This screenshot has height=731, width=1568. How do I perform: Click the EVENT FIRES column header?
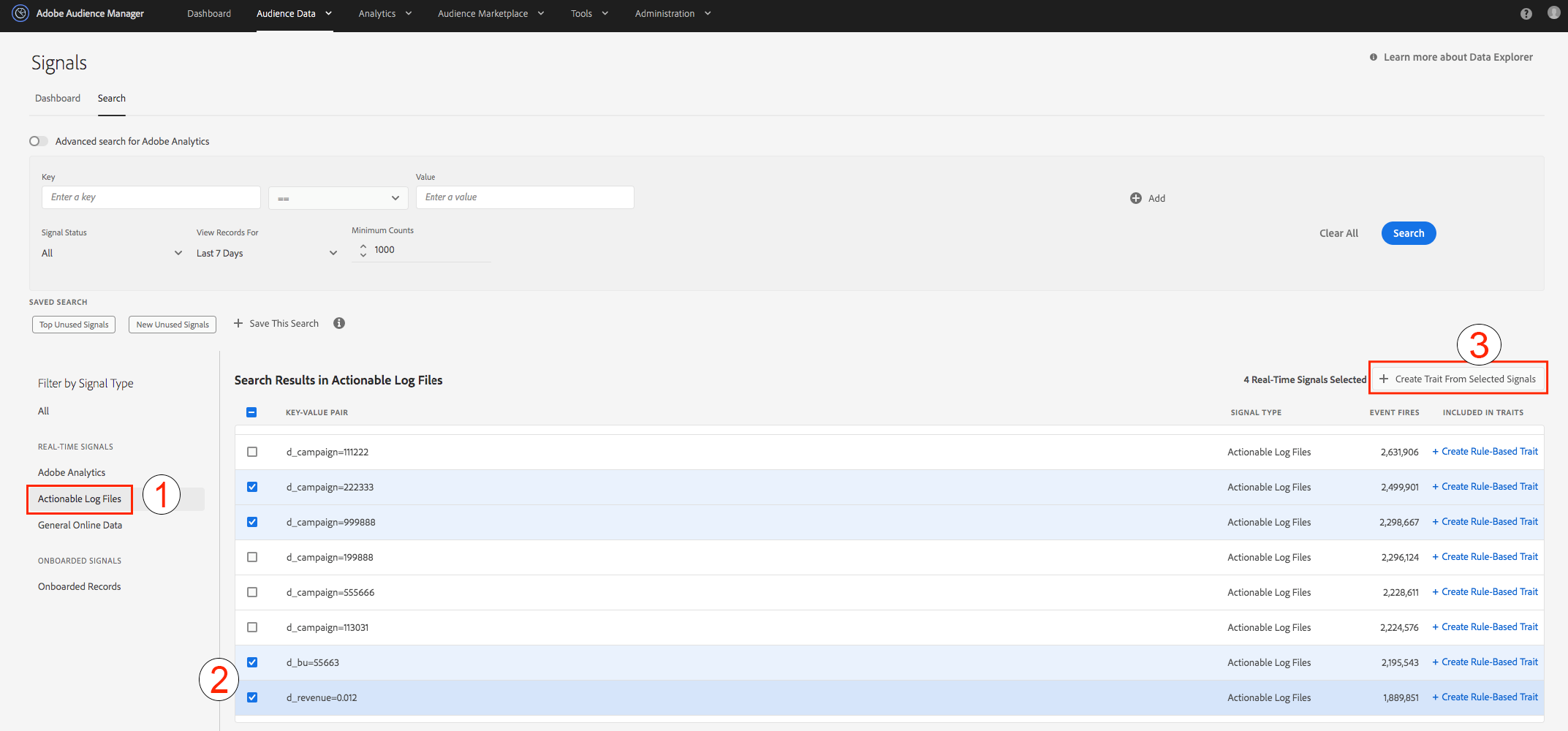[x=1394, y=412]
